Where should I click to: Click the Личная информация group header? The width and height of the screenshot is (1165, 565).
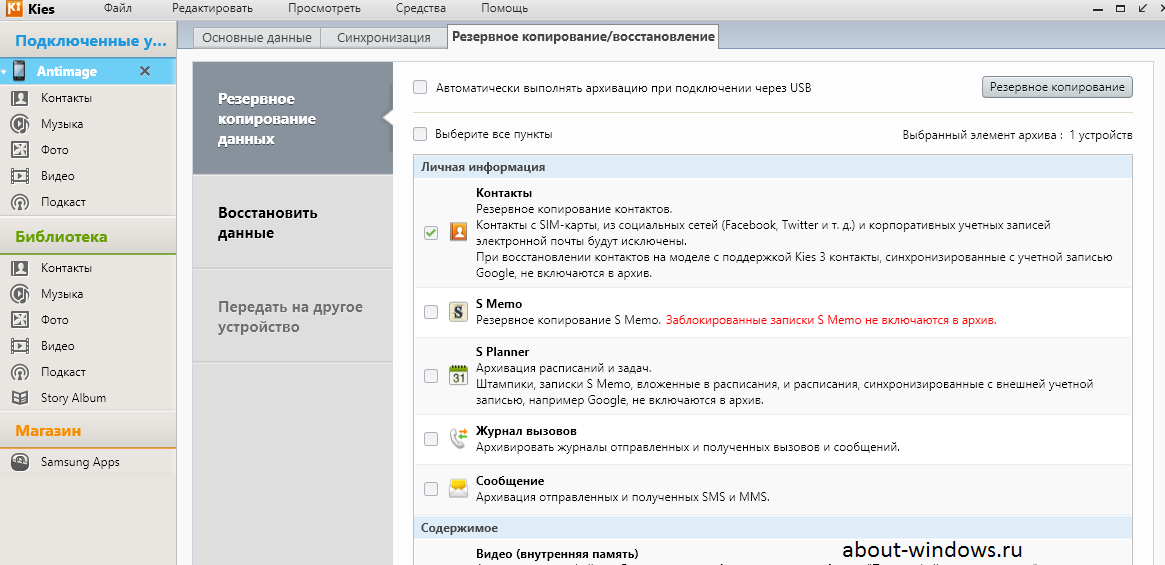(x=773, y=167)
